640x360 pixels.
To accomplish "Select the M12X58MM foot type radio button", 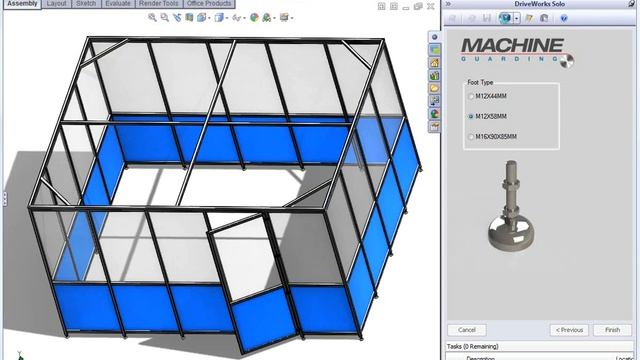I will (x=471, y=116).
